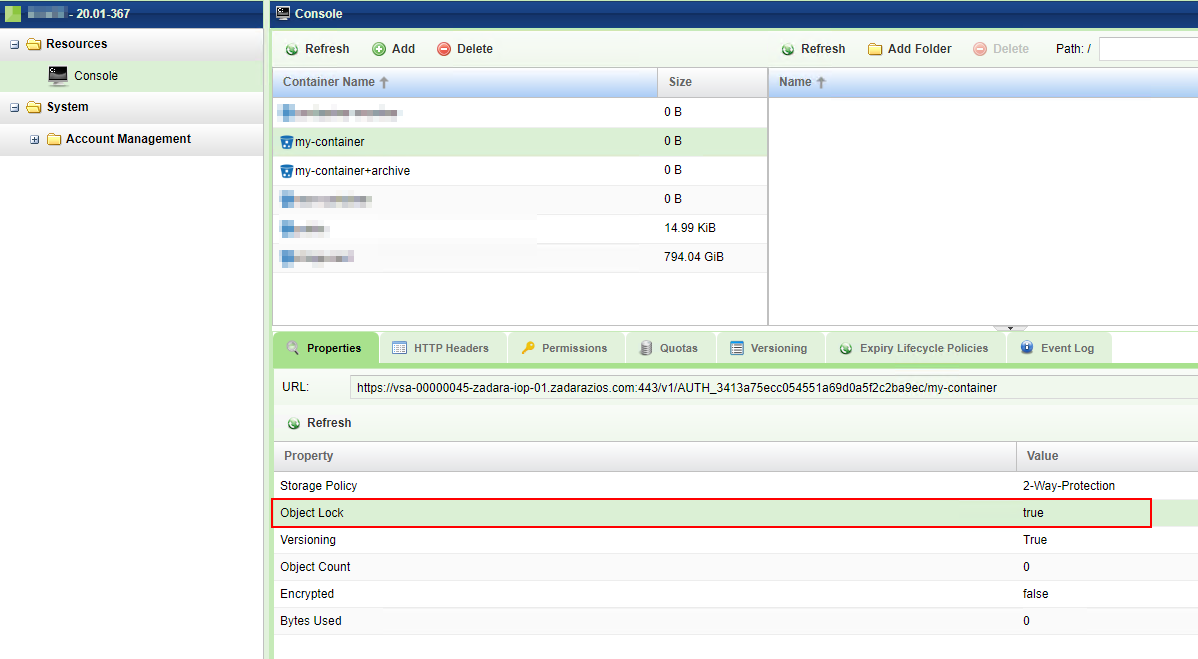Click the System folder icon
1198x659 pixels.
(x=34, y=108)
